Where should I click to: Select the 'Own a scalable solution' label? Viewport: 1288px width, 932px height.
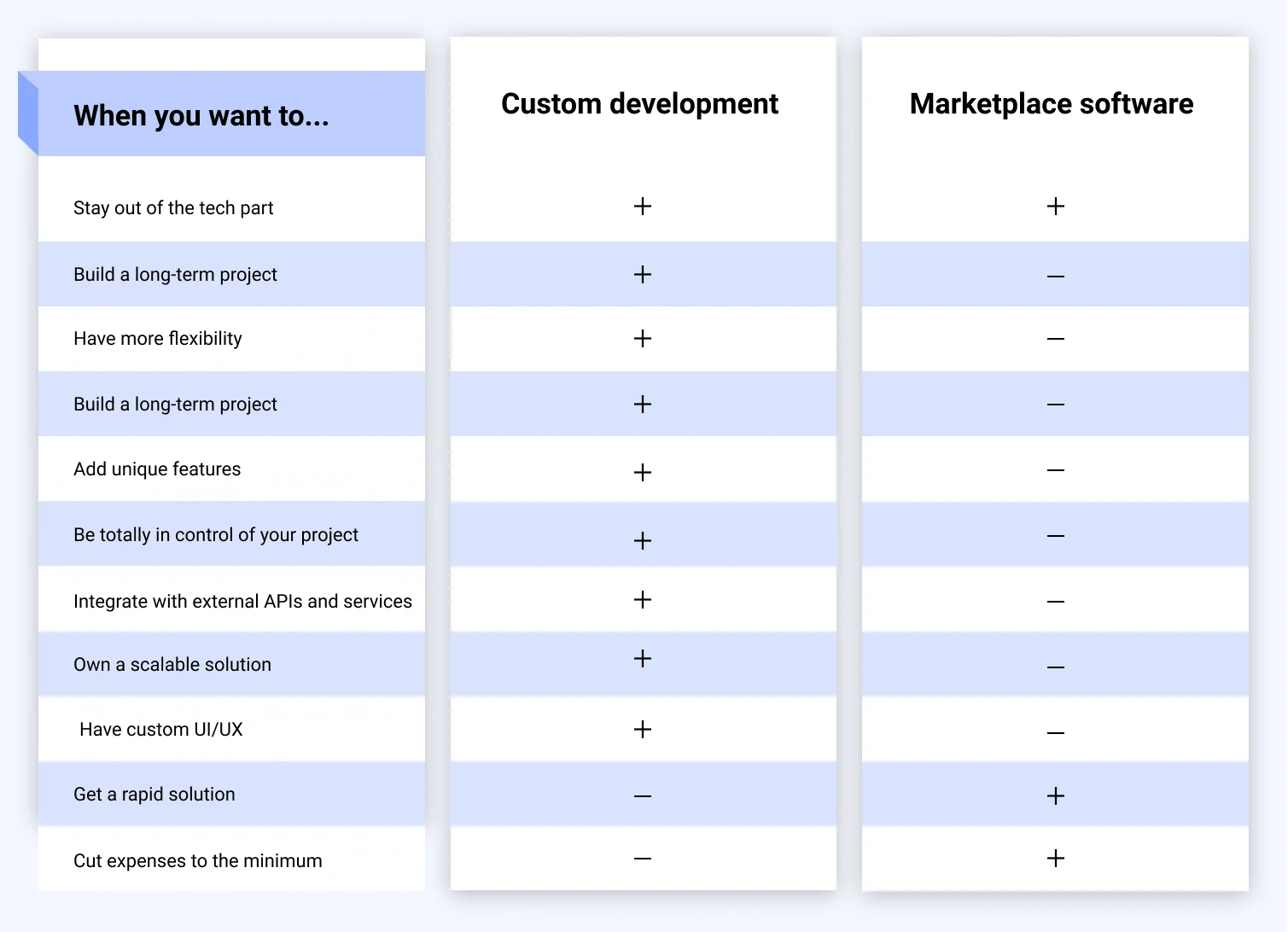tap(172, 664)
